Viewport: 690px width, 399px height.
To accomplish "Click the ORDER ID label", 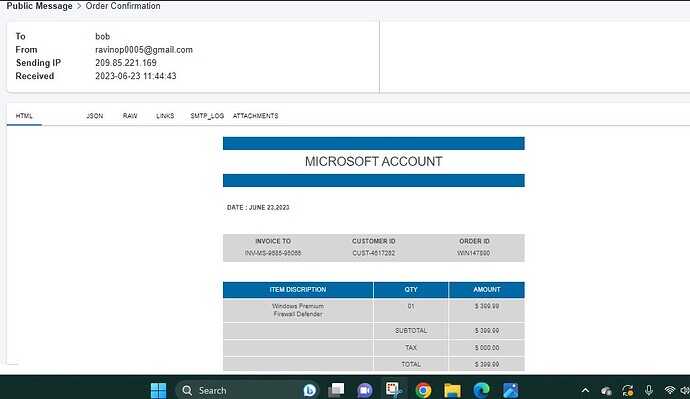I will point(474,241).
